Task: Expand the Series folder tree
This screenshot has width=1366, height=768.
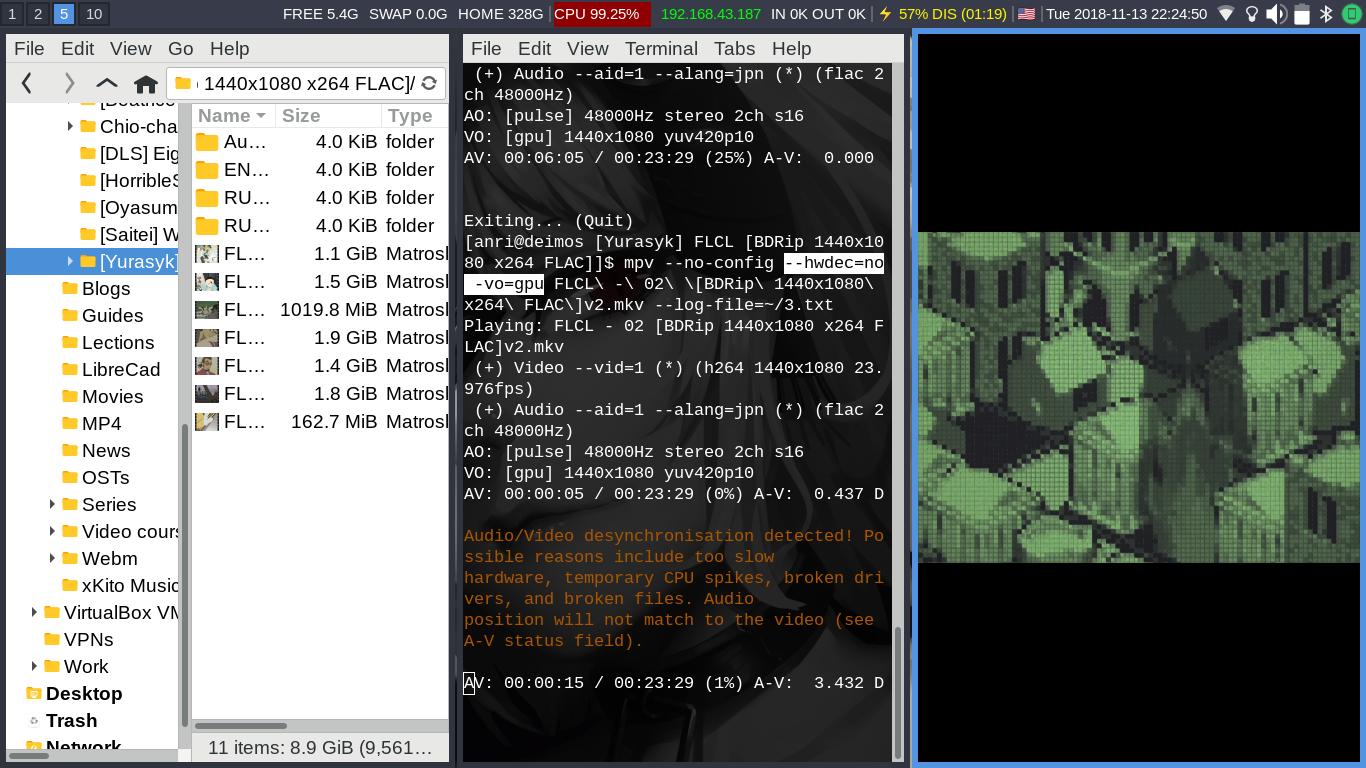Action: (53, 504)
